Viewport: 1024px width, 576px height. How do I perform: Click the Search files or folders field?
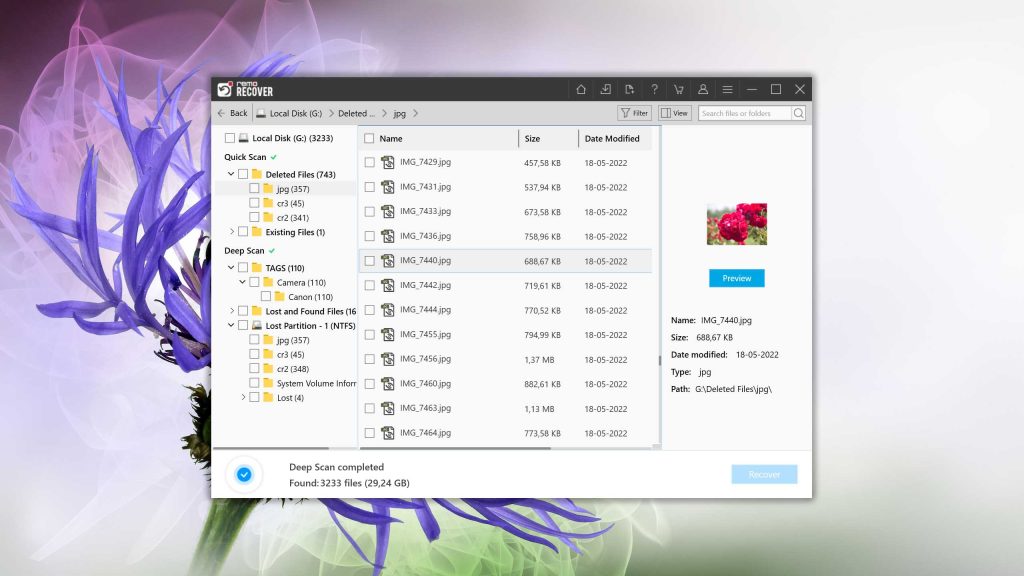tap(744, 113)
